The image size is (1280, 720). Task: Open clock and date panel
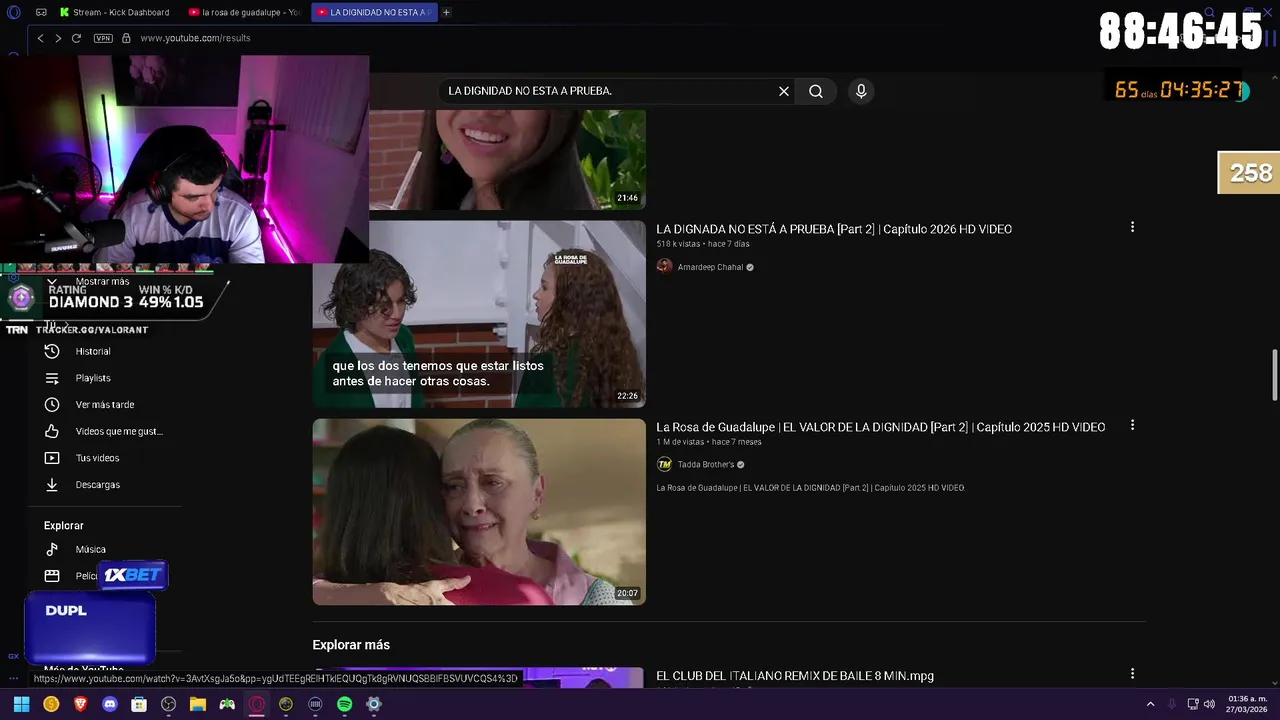point(1247,704)
